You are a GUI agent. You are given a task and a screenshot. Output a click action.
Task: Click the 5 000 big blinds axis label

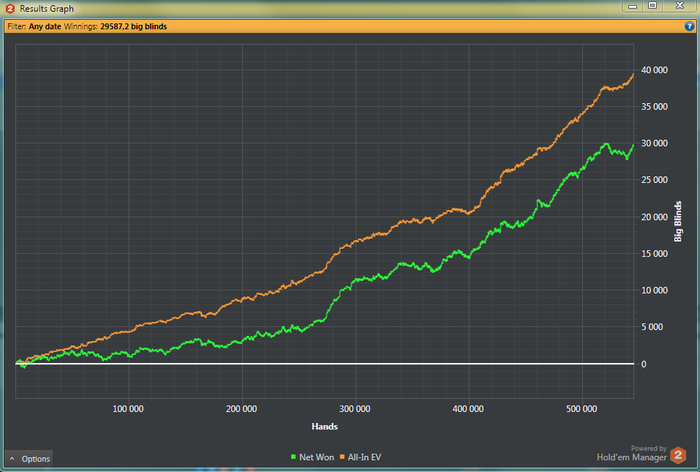pos(652,326)
